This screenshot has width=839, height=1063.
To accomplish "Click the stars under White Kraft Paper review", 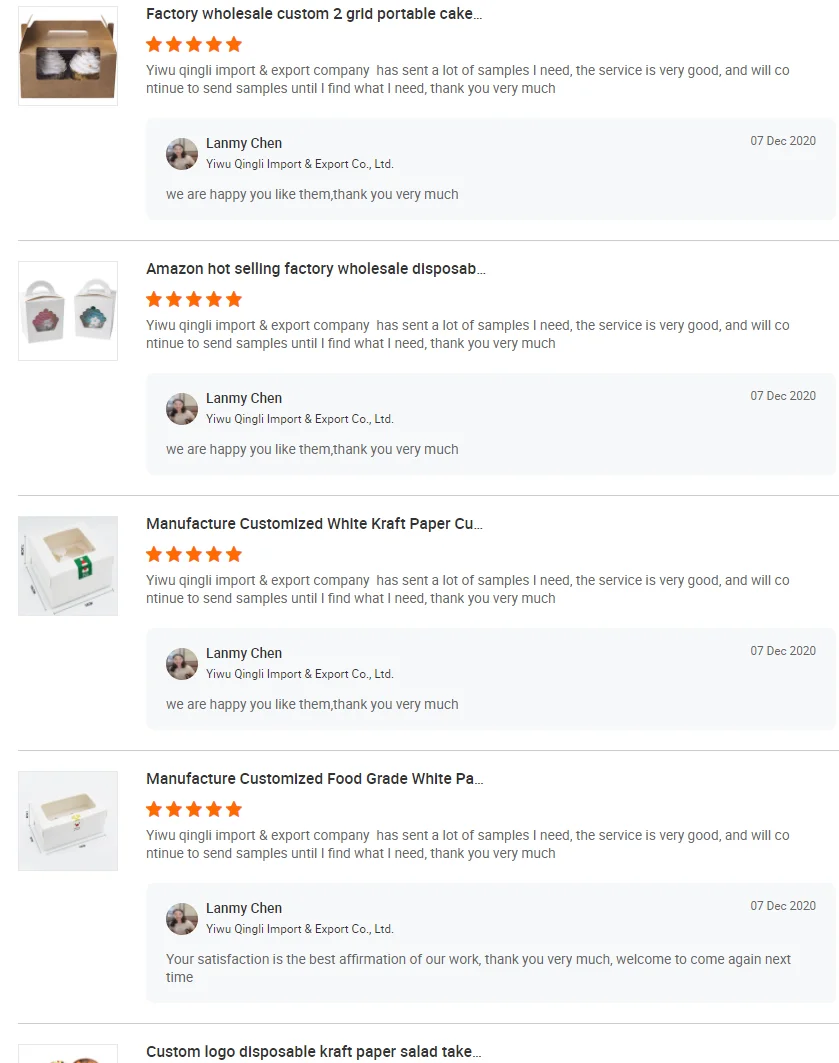I will pyautogui.click(x=194, y=554).
